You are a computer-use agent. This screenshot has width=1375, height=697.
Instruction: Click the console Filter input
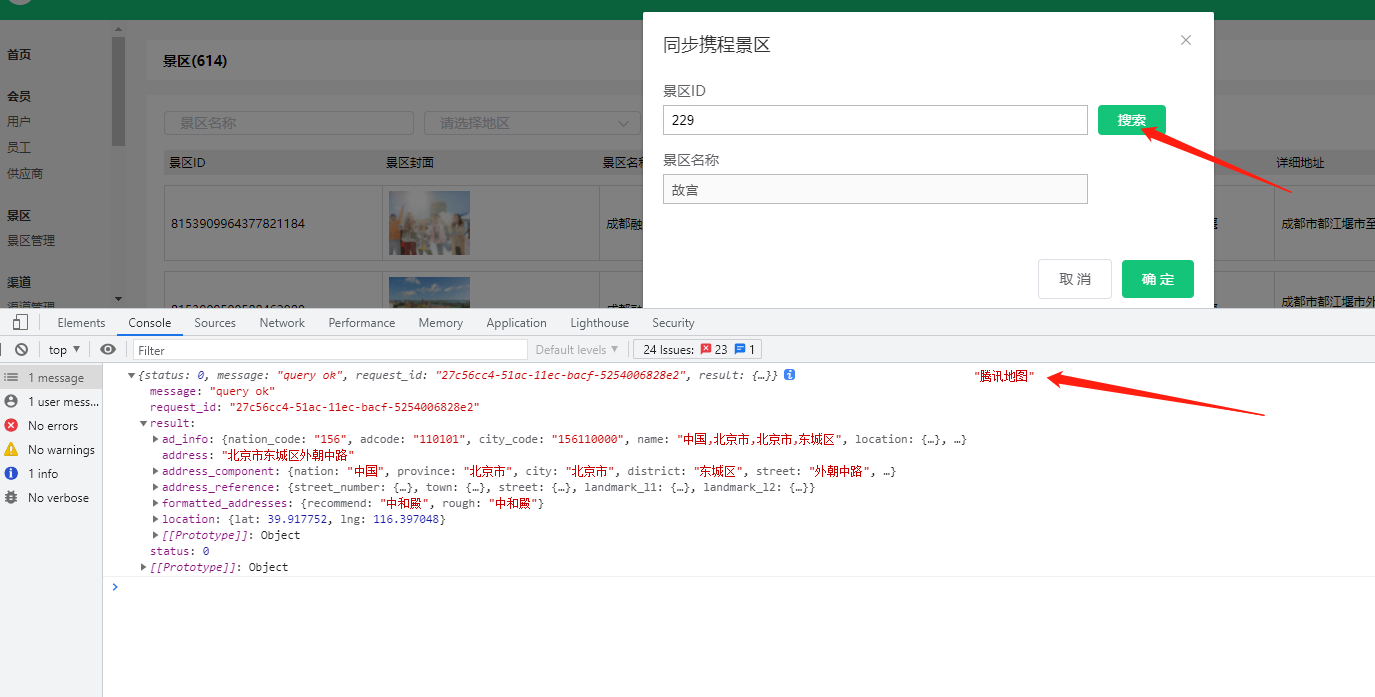330,350
